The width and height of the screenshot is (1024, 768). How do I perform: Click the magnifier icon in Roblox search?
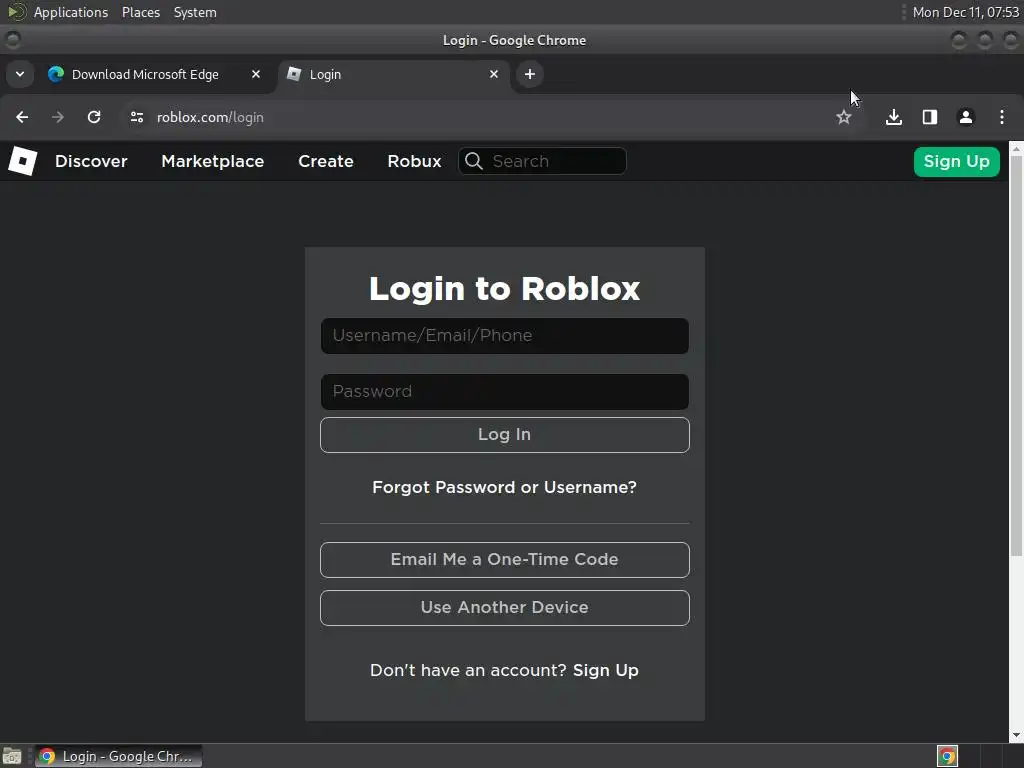(x=474, y=161)
